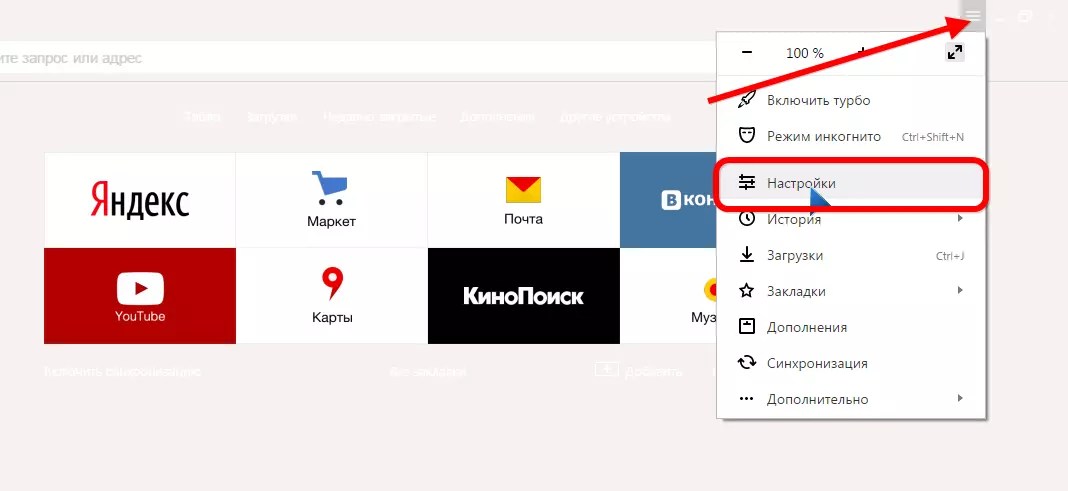Viewport: 1068px width, 491px height.
Task: Open the Закладки menu entry
Action: [x=851, y=291]
